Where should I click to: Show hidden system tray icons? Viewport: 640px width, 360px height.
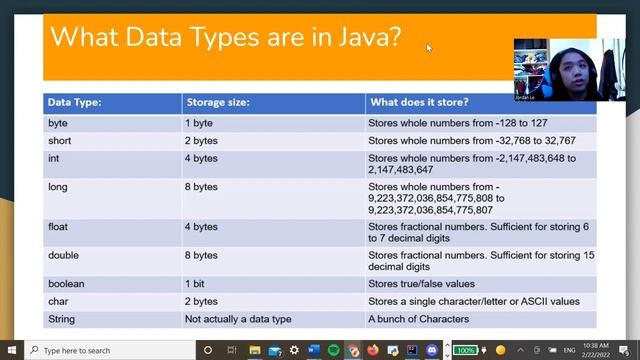click(520, 350)
